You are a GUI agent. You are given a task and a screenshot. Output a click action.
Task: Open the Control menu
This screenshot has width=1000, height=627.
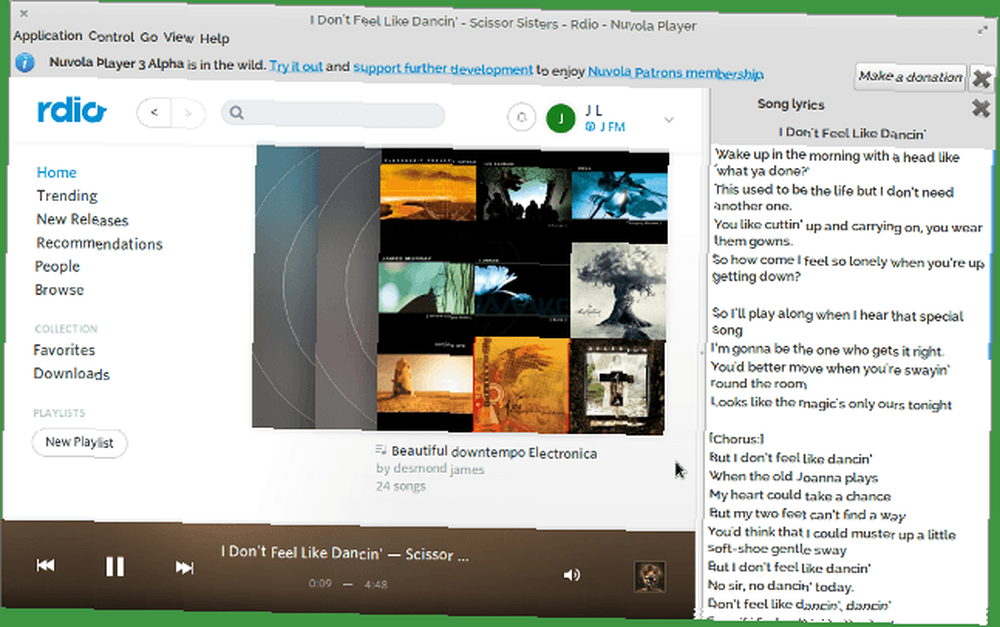tap(112, 37)
